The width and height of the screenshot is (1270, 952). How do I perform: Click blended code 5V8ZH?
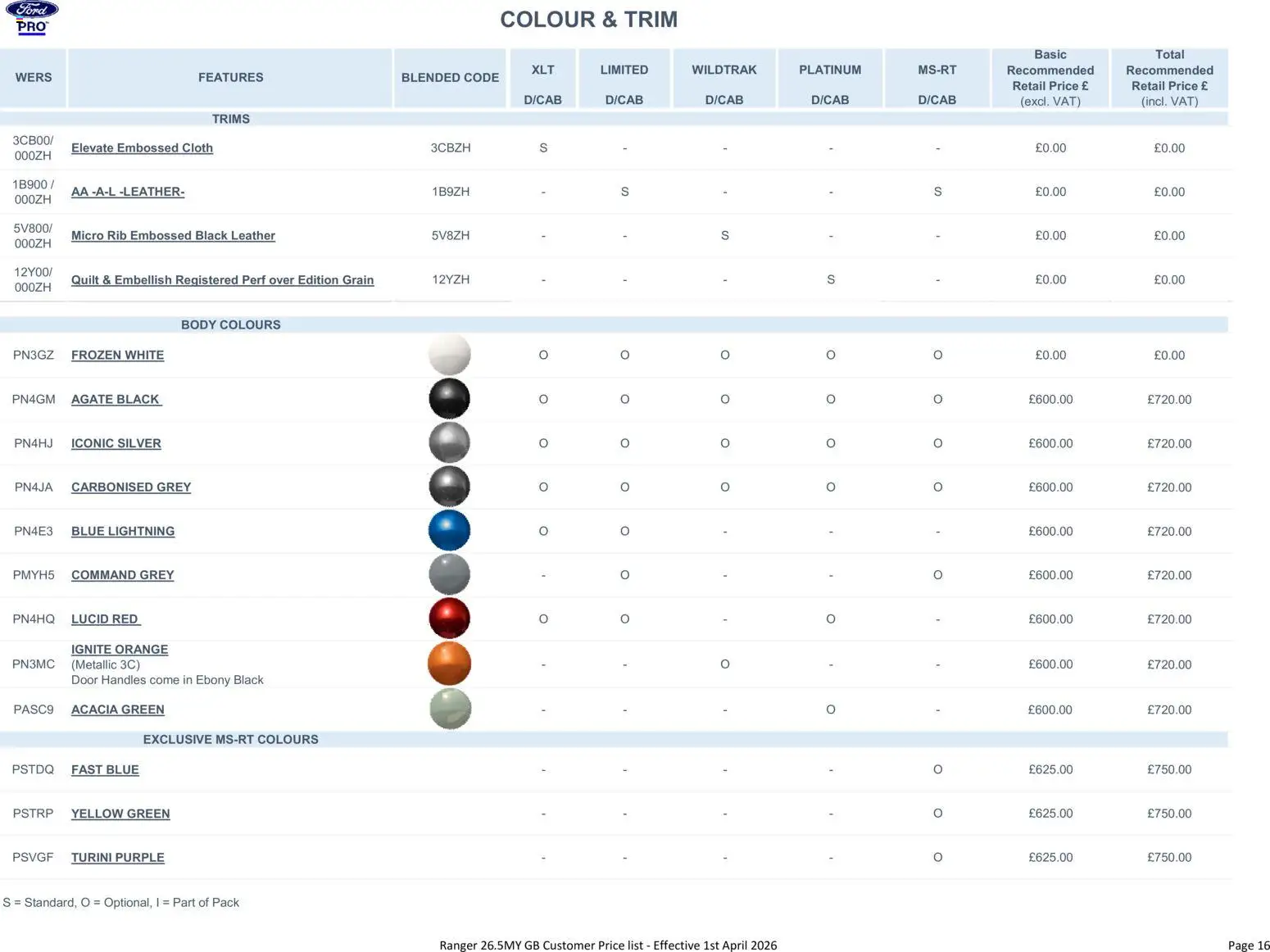tap(451, 236)
